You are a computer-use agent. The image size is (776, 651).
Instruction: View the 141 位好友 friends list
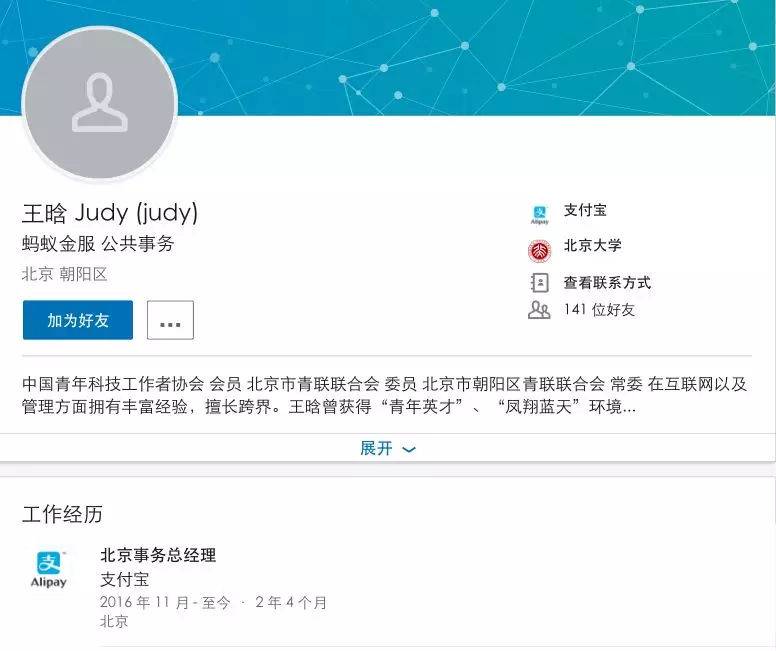(x=599, y=310)
